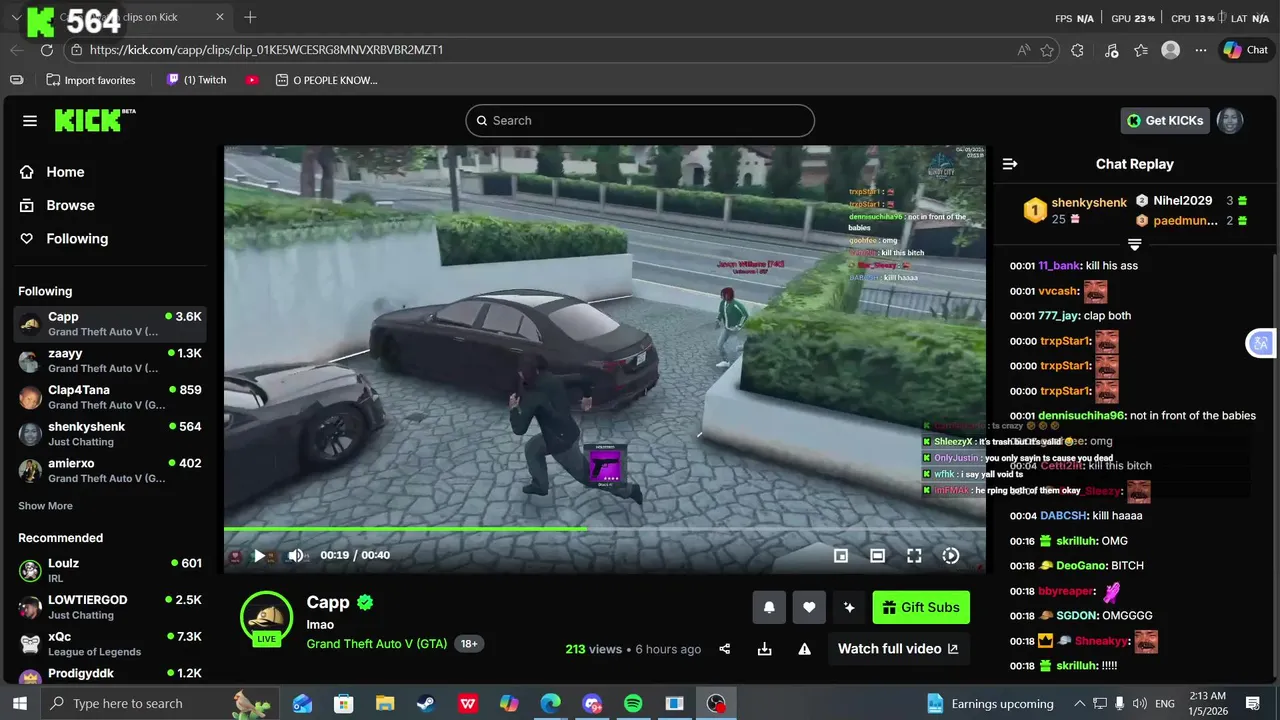Viewport: 1280px width, 720px height.
Task: Report the clip with warning icon
Action: point(805,649)
